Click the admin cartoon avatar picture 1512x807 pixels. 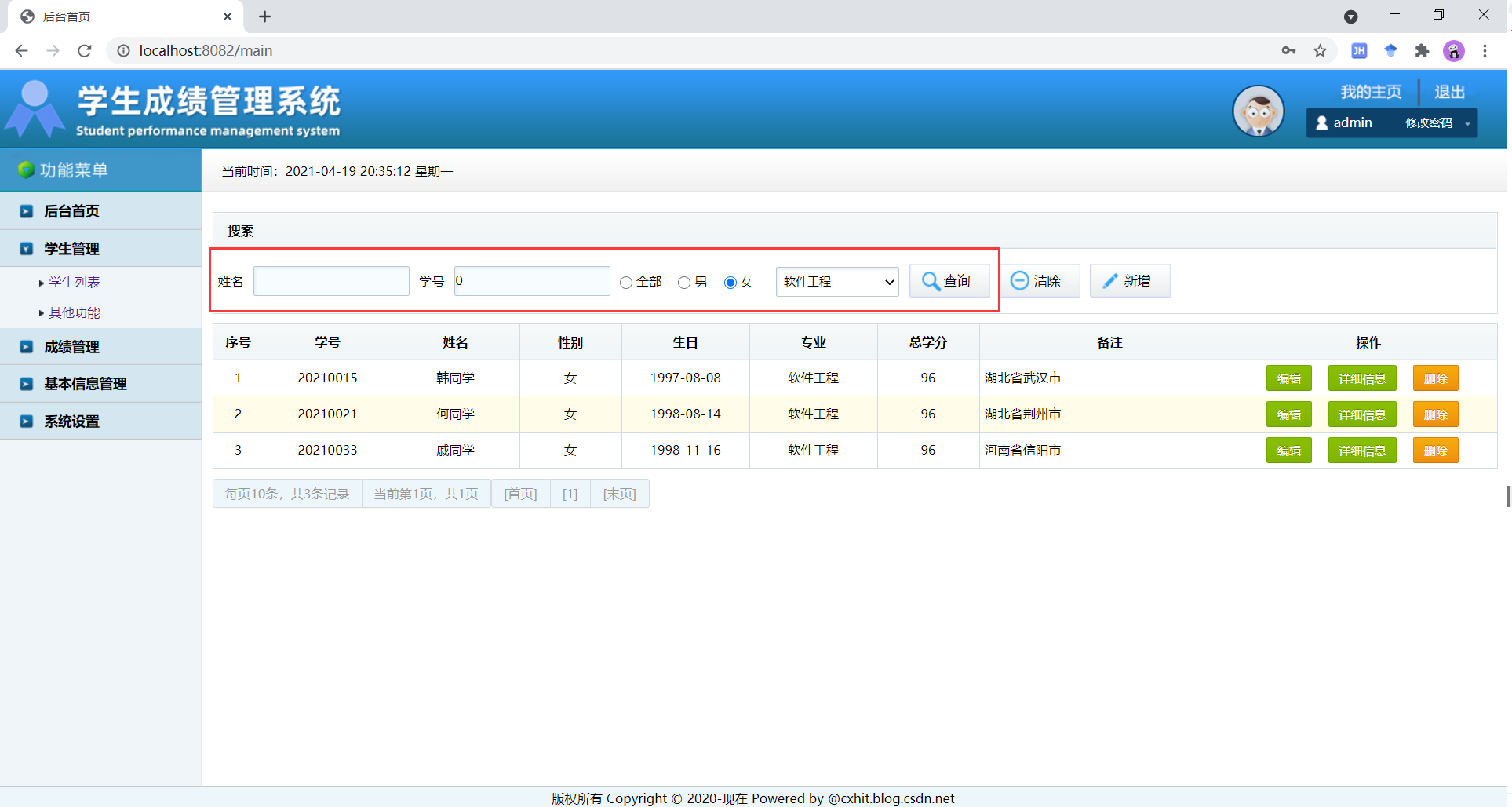[x=1259, y=111]
